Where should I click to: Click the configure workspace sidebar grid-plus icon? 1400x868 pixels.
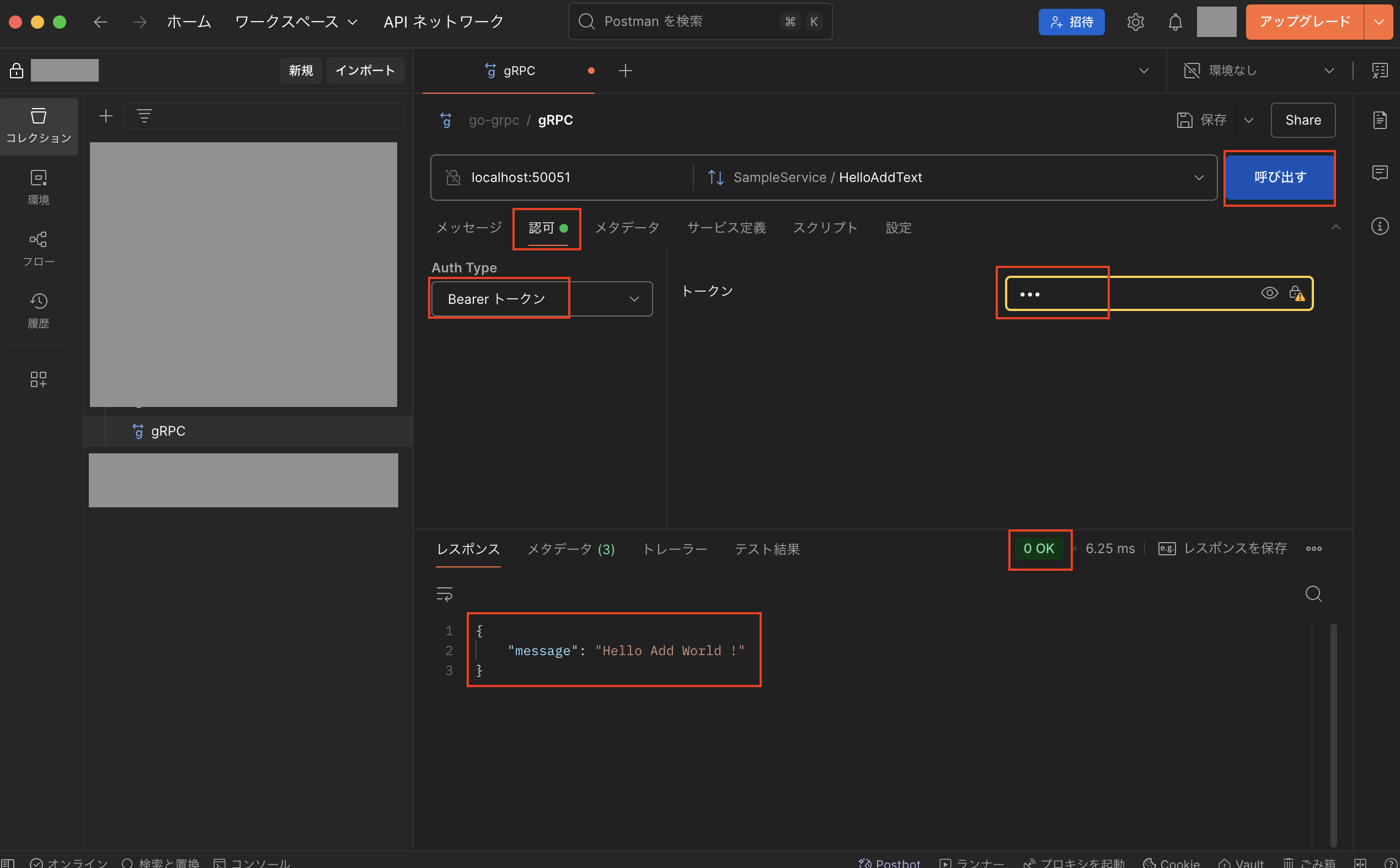[x=39, y=379]
